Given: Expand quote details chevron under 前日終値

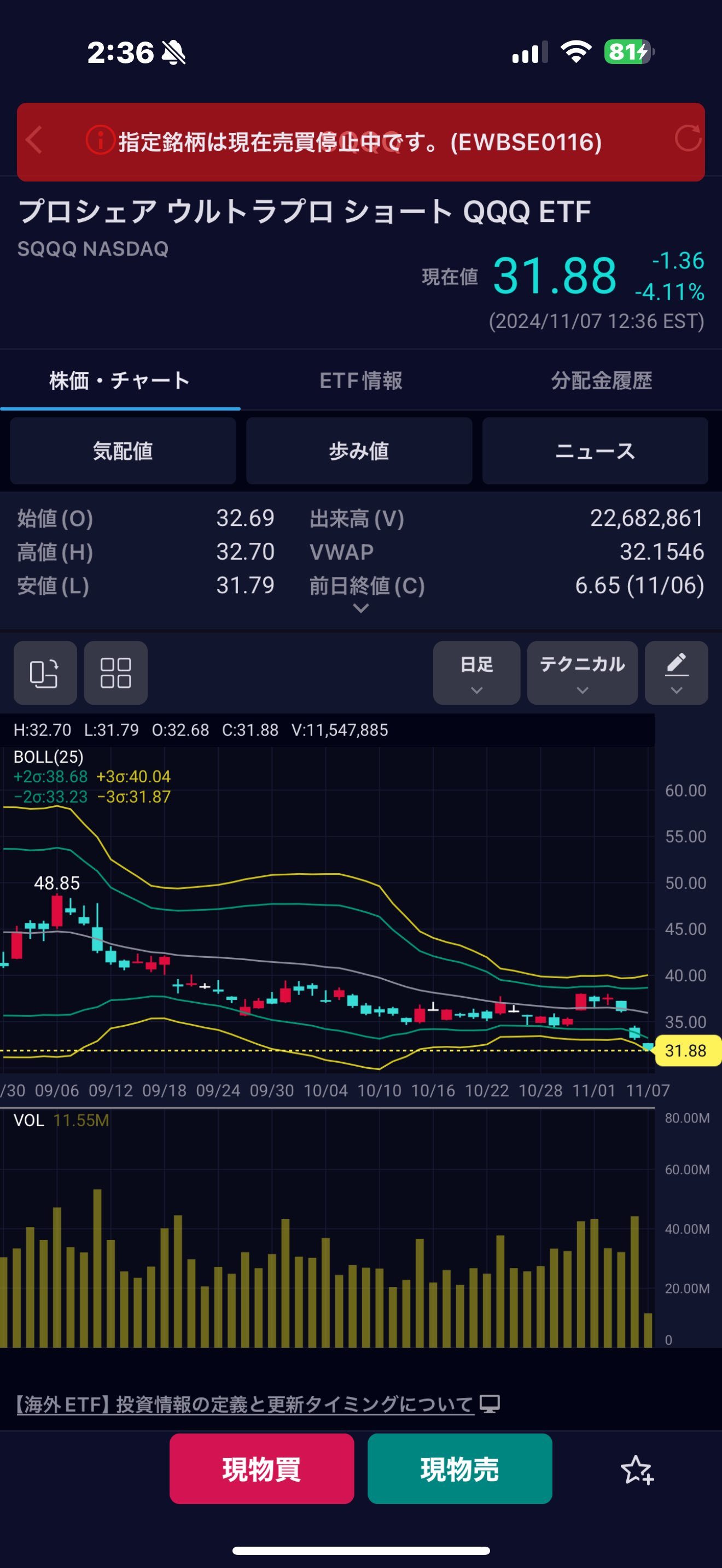Looking at the screenshot, I should 361,607.
